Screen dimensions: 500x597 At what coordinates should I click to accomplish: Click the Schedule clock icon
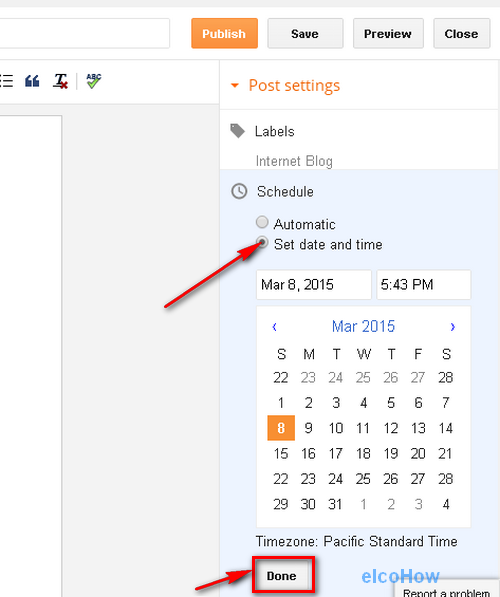(x=239, y=191)
